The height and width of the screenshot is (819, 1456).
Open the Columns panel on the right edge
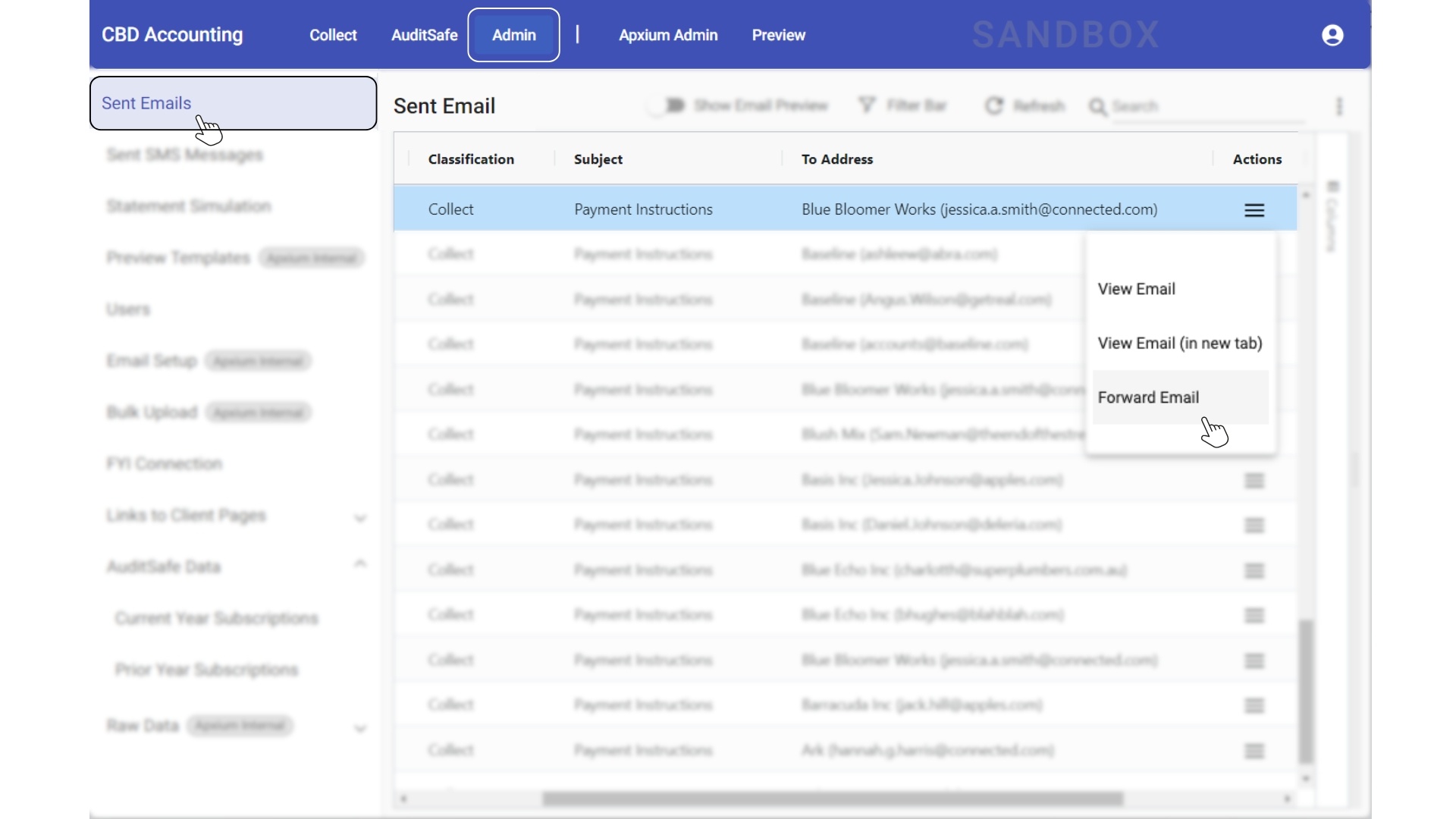[x=1332, y=220]
